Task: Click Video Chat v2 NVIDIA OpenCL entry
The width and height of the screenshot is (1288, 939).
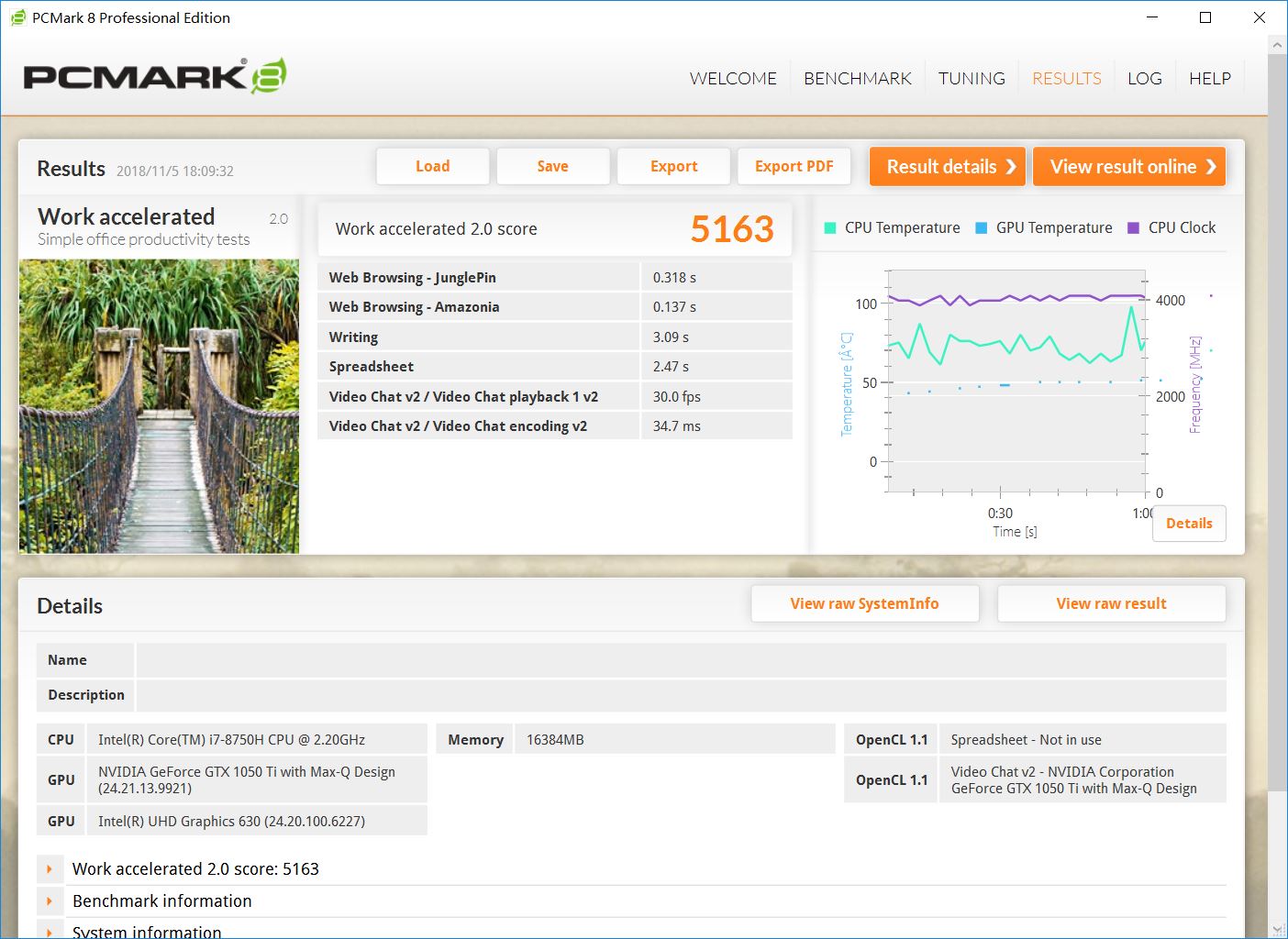Action: [x=1083, y=780]
